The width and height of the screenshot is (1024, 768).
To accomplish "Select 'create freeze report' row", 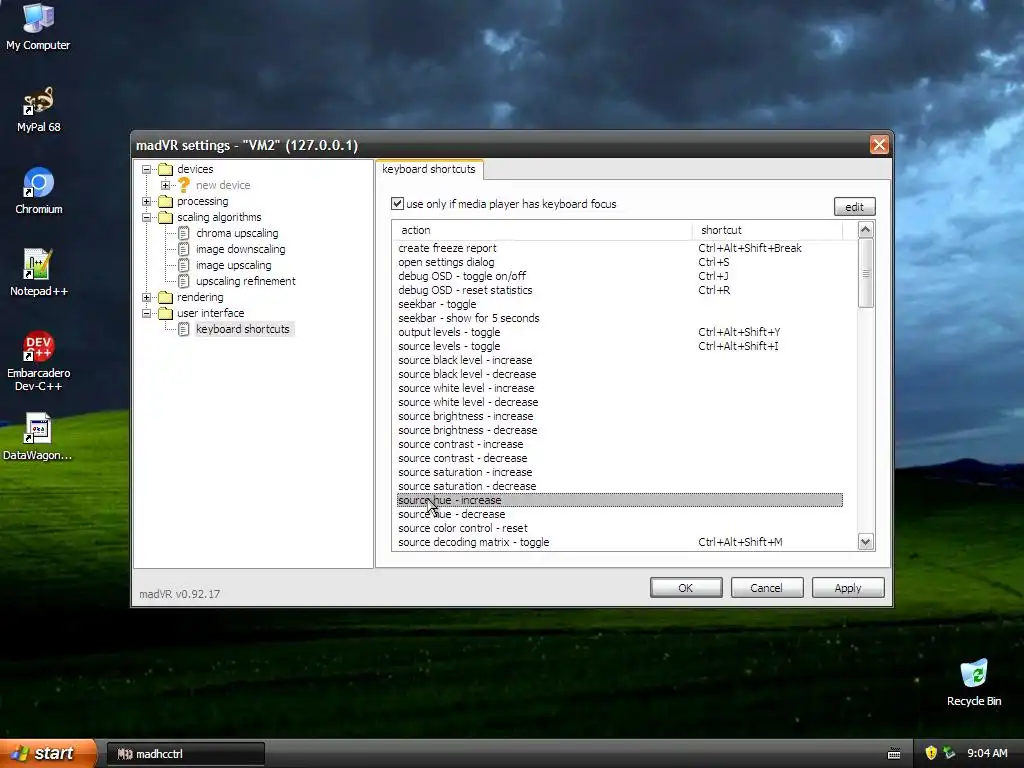I will pos(620,248).
